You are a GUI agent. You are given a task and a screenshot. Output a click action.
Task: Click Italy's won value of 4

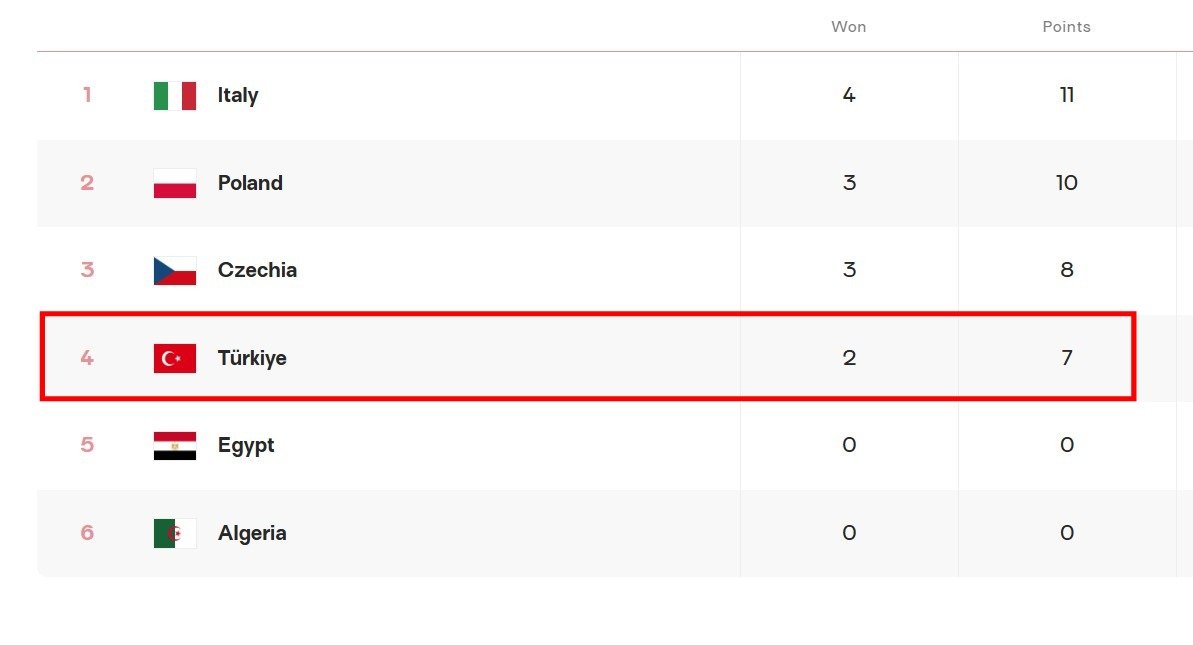point(849,95)
